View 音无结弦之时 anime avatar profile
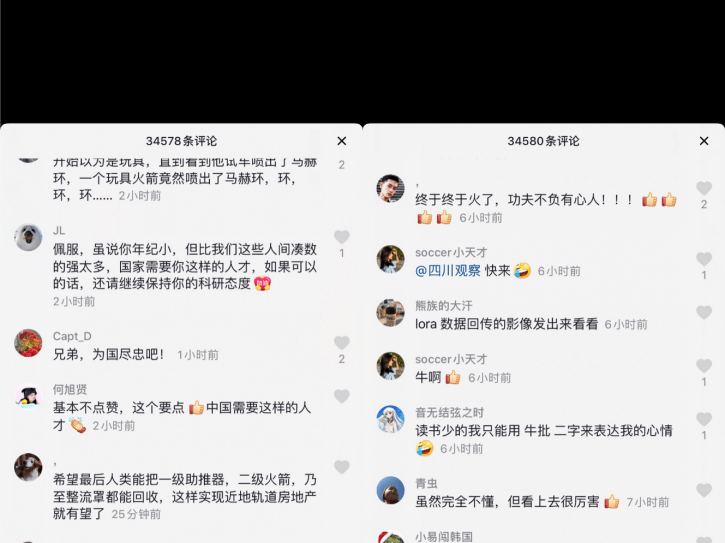The width and height of the screenshot is (725, 543). [x=390, y=419]
